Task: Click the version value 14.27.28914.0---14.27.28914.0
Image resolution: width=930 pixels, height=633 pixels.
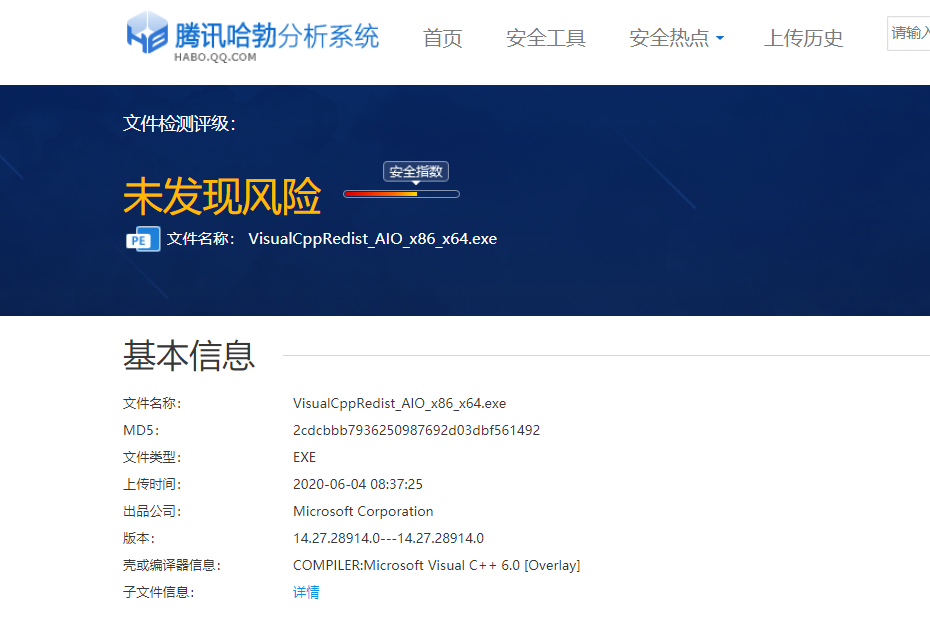Action: tap(388, 538)
